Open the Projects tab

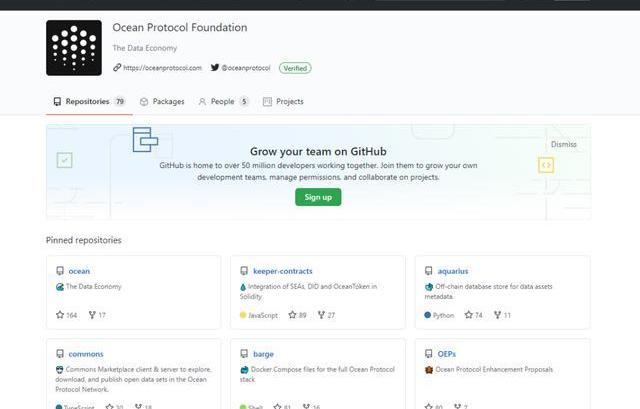[x=283, y=101]
